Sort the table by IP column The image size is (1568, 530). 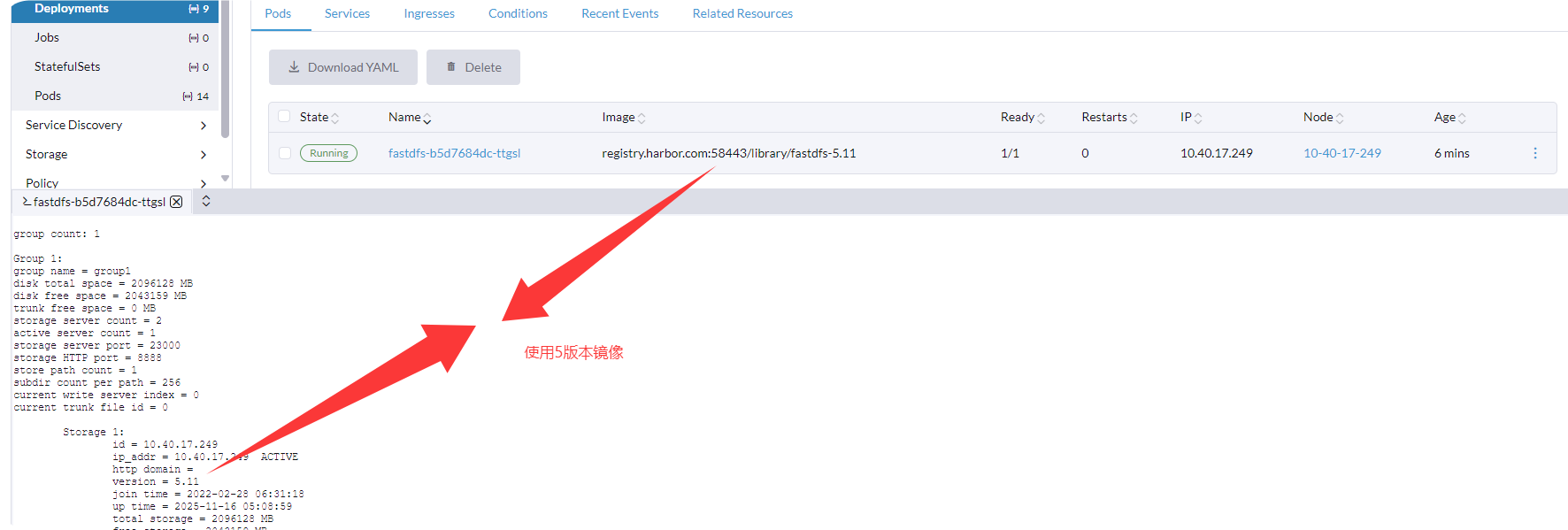coord(1191,117)
